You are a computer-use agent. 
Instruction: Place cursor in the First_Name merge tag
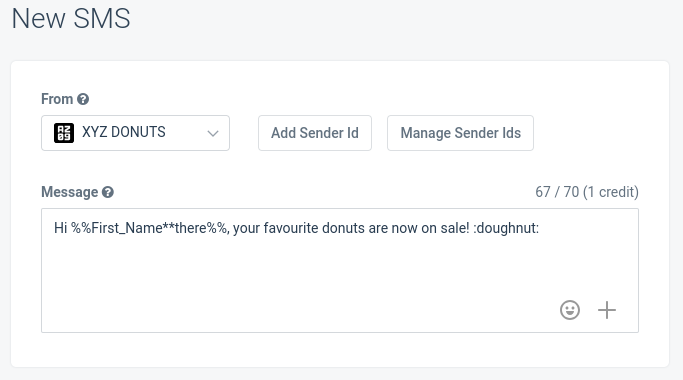pos(127,228)
